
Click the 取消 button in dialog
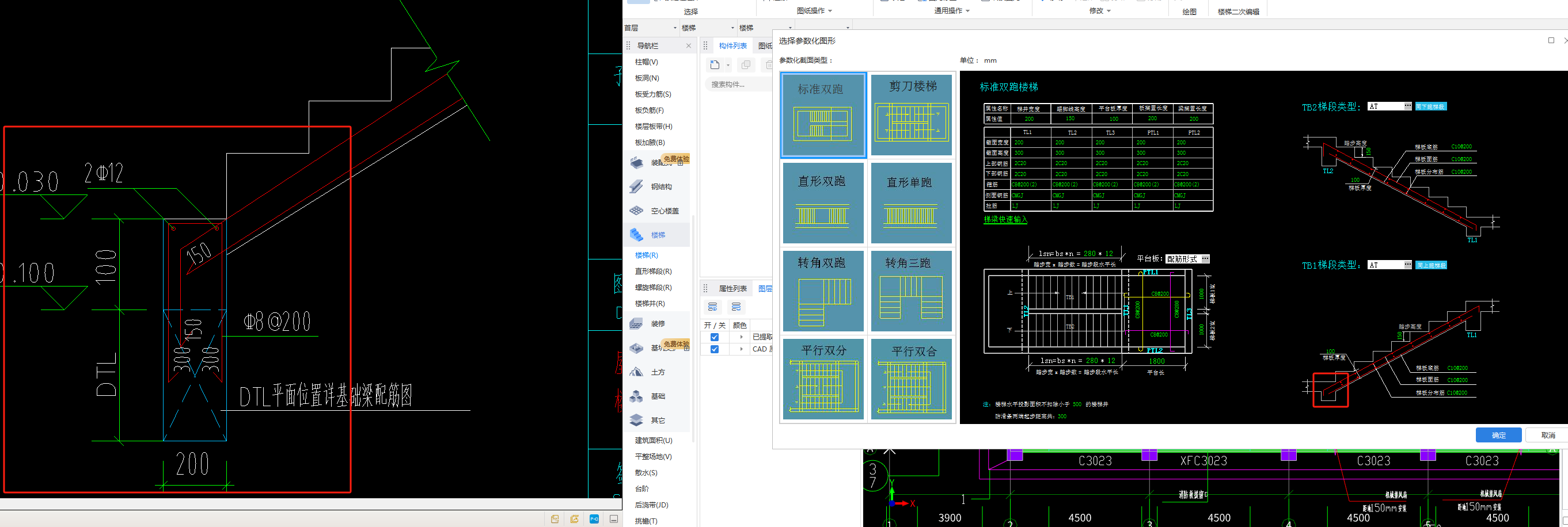pyautogui.click(x=1548, y=434)
